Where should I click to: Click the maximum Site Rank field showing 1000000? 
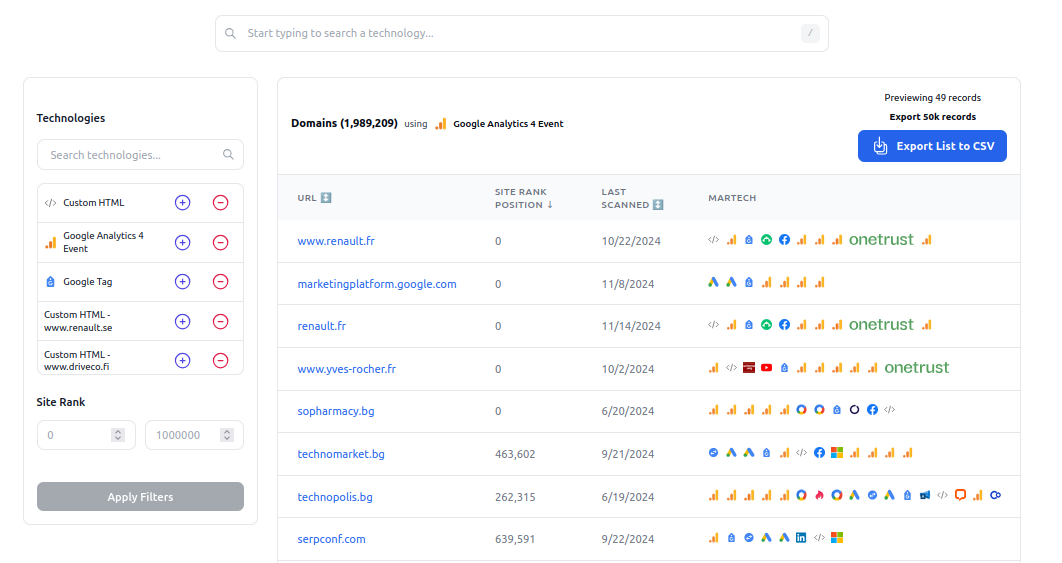click(194, 435)
